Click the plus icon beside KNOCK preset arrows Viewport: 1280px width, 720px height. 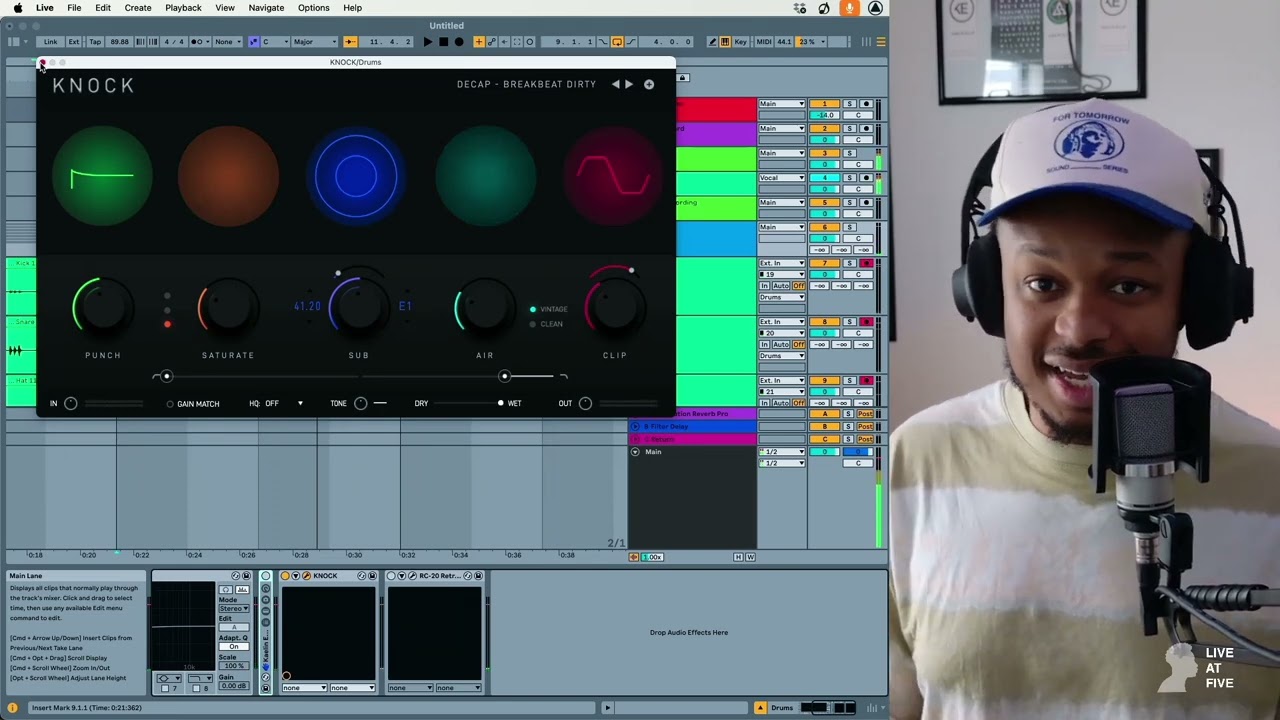[x=649, y=85]
